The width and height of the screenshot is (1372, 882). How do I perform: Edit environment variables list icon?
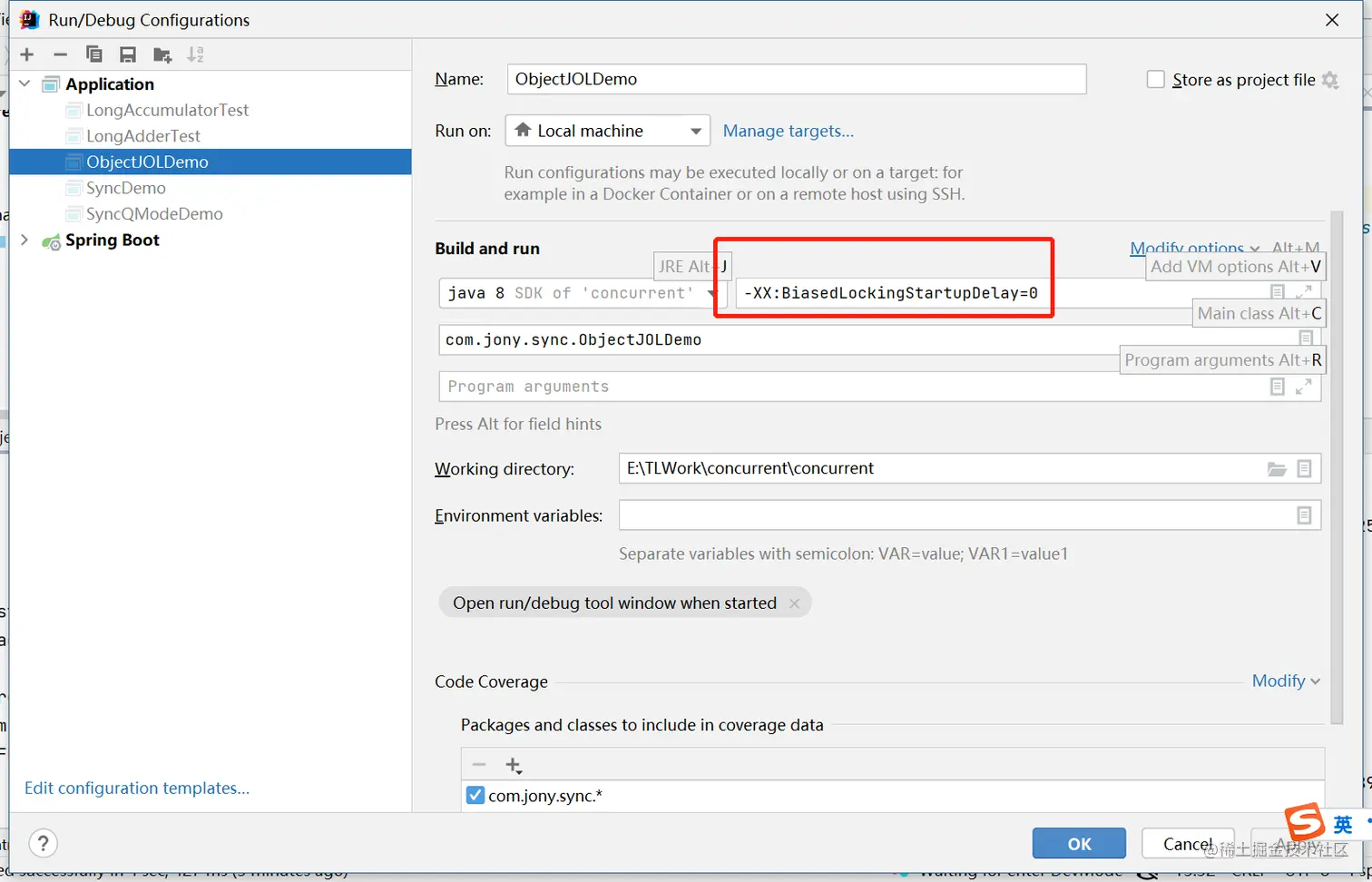click(1304, 515)
